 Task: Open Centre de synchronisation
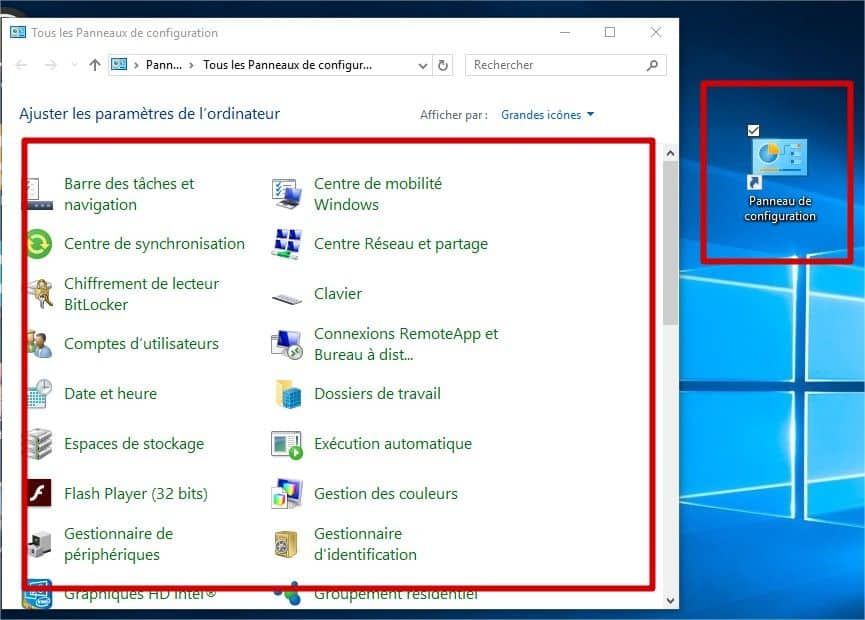[x=154, y=243]
